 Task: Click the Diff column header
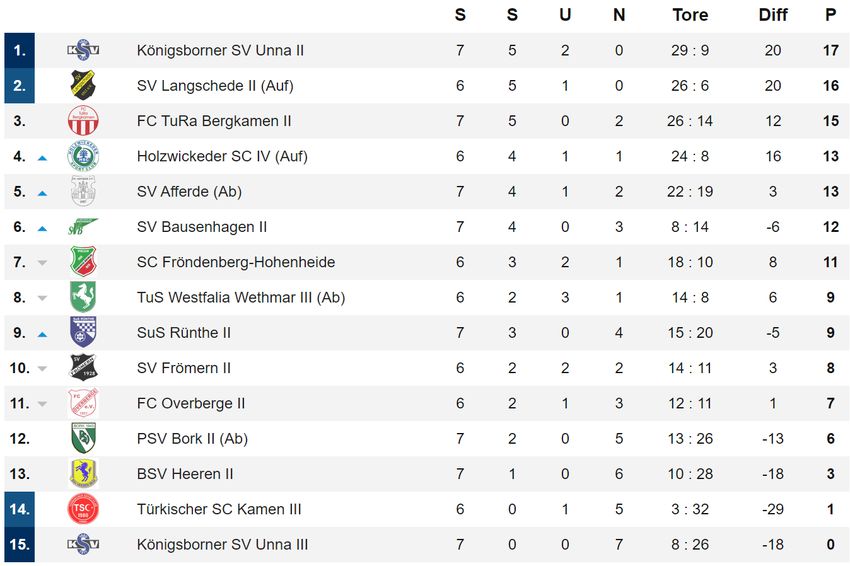click(x=772, y=15)
